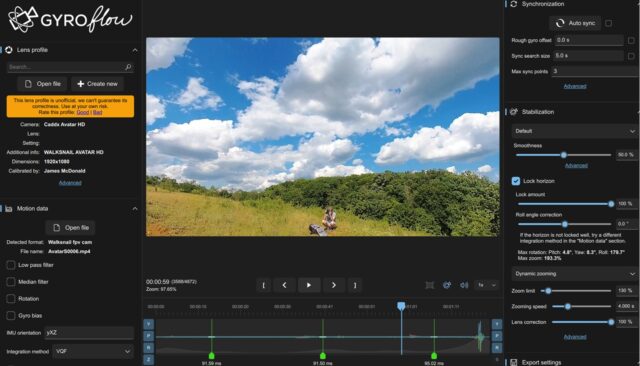Open Advanced link under lens profile info
Image resolution: width=640 pixels, height=366 pixels.
point(70,183)
